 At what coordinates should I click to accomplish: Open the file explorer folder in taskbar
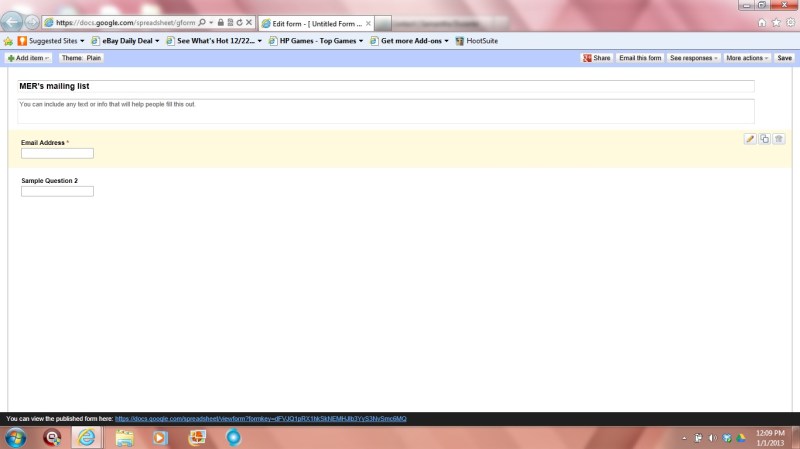(124, 437)
